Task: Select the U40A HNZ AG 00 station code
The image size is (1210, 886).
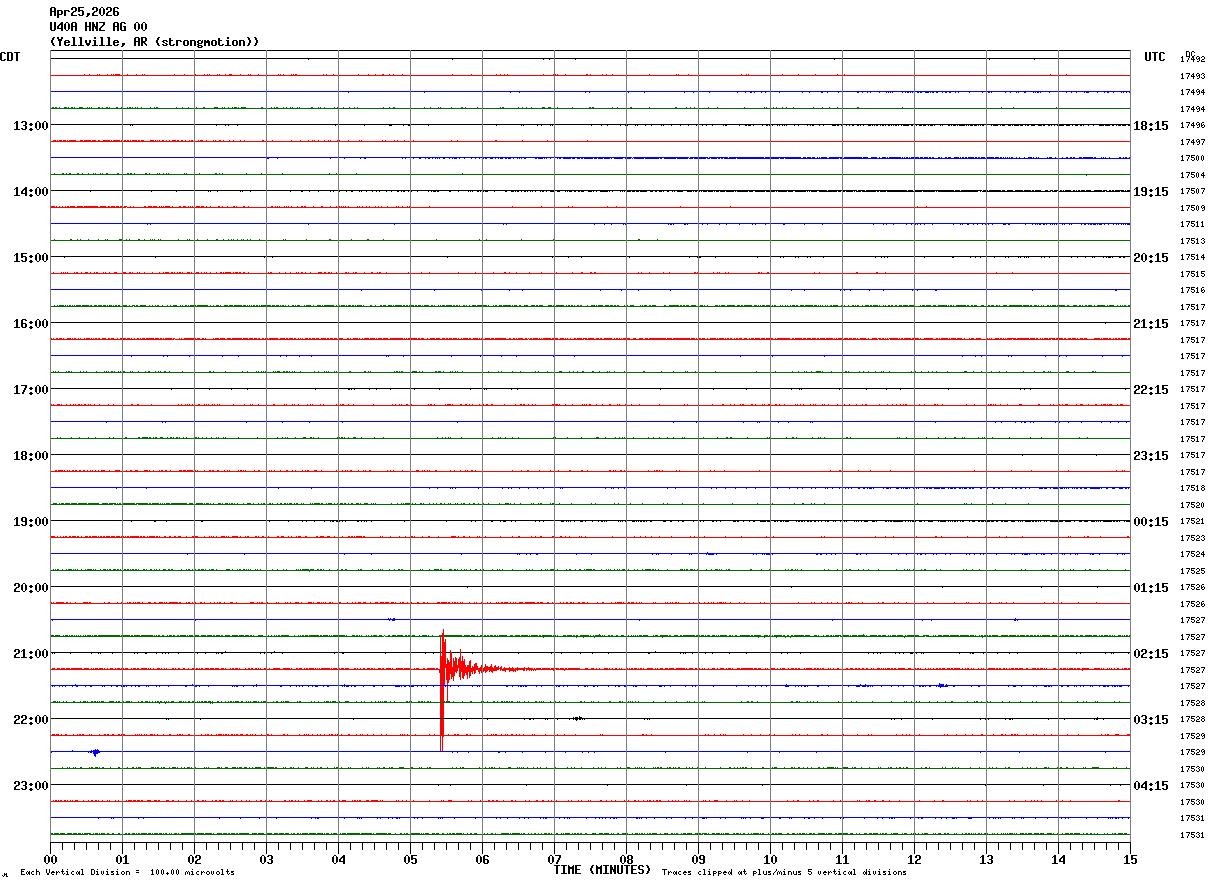Action: pos(98,27)
